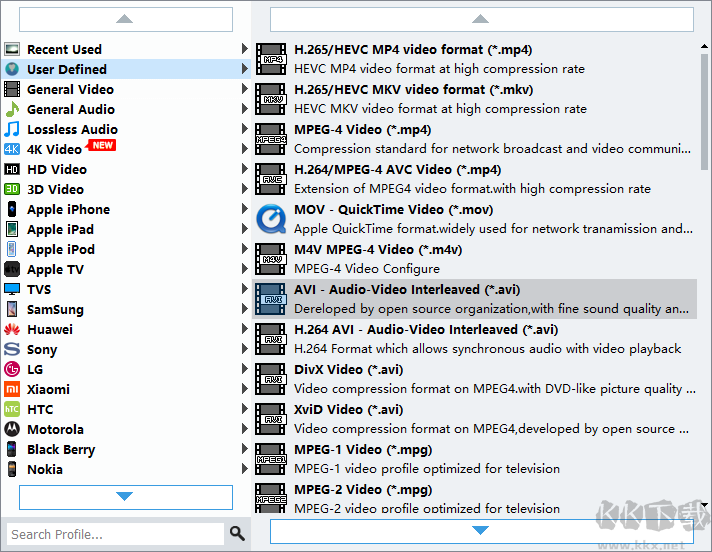Open the Motorola device category
712x552 pixels.
(x=55, y=429)
